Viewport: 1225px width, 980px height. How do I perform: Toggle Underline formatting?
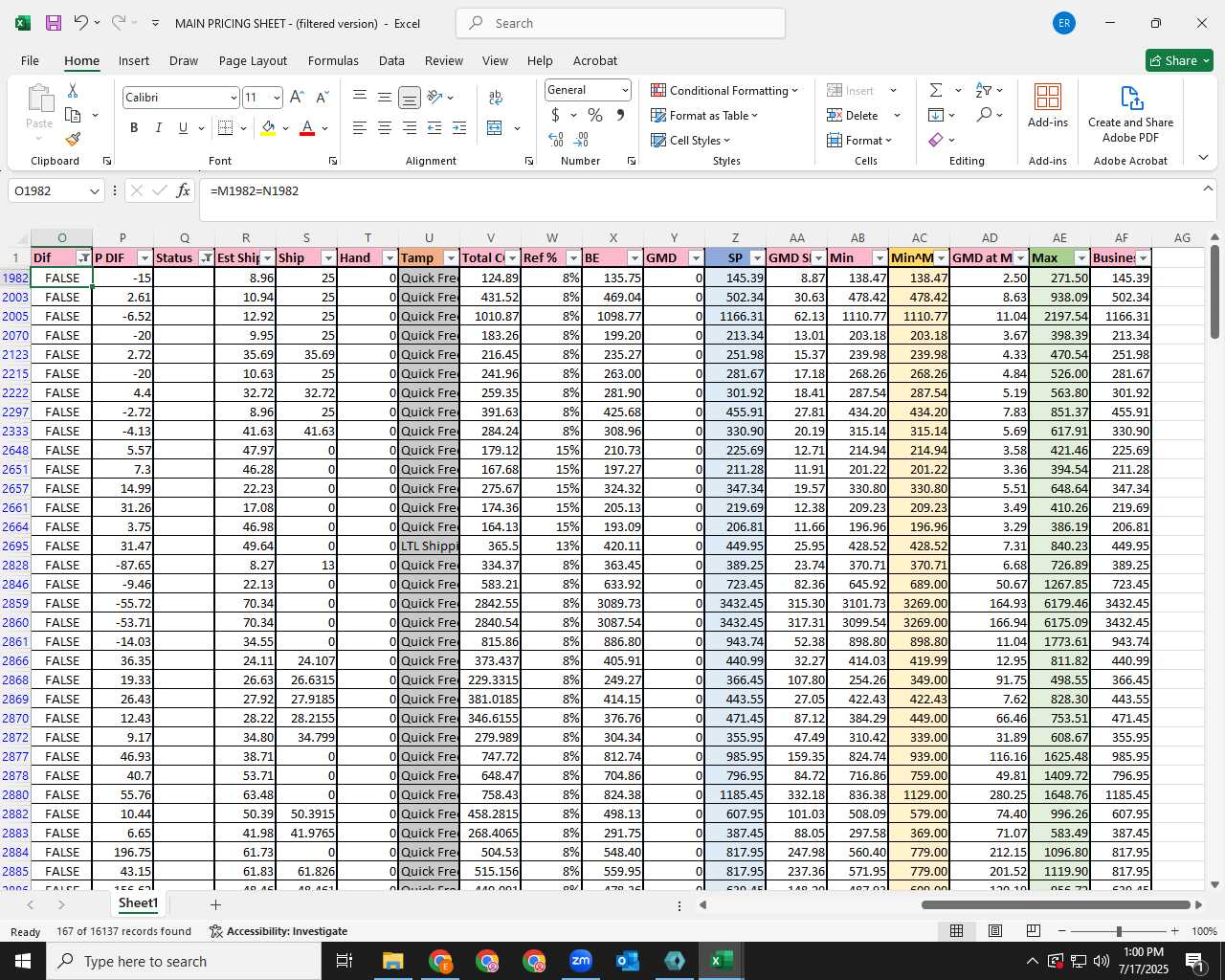[183, 128]
